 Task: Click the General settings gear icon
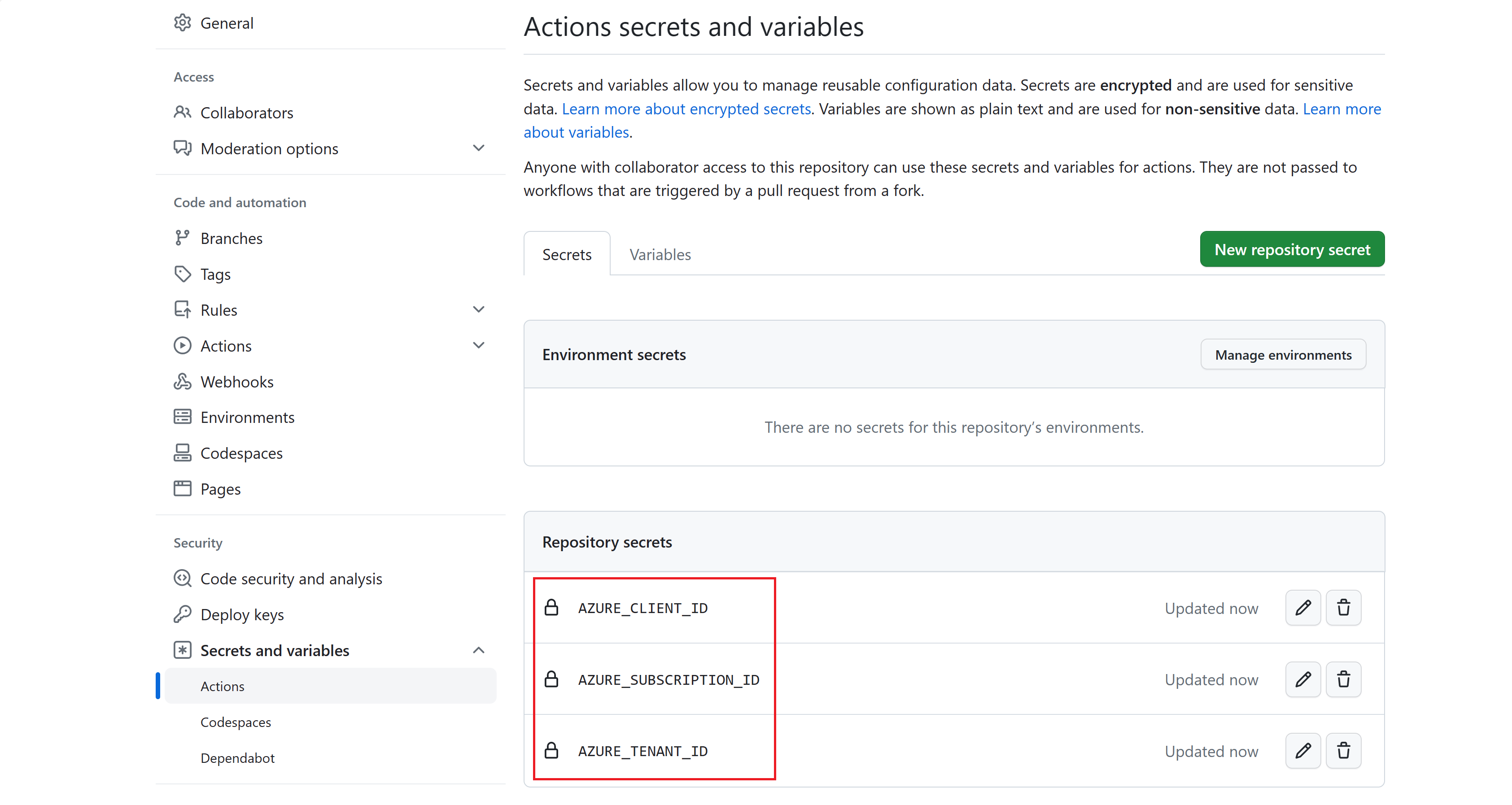(183, 22)
